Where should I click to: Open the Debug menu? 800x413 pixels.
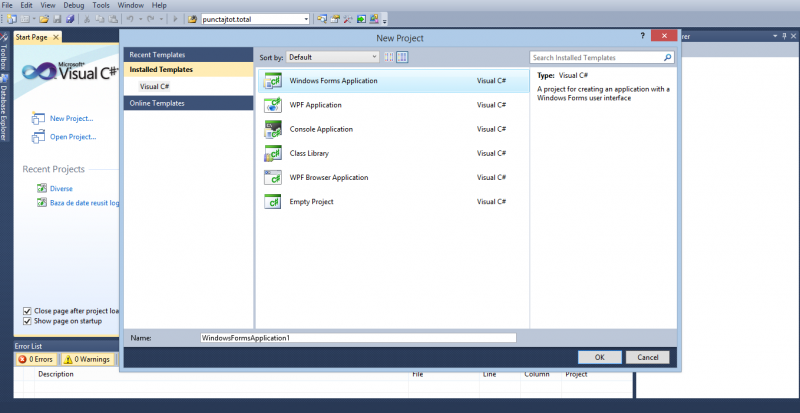[x=74, y=5]
